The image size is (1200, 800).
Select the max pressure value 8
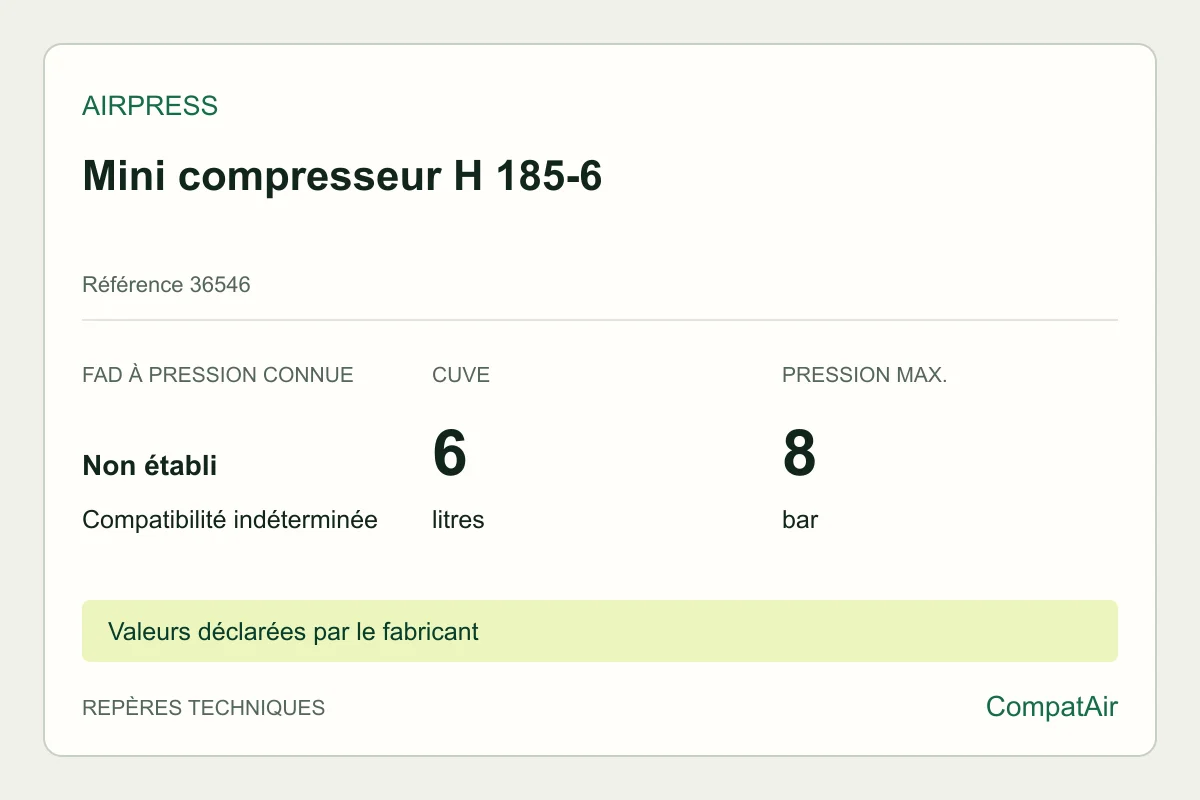799,453
